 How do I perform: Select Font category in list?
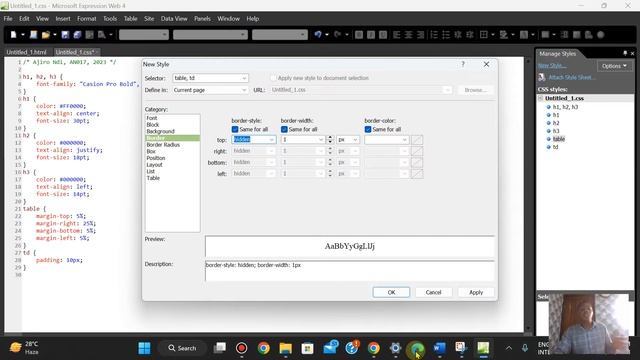(x=152, y=118)
